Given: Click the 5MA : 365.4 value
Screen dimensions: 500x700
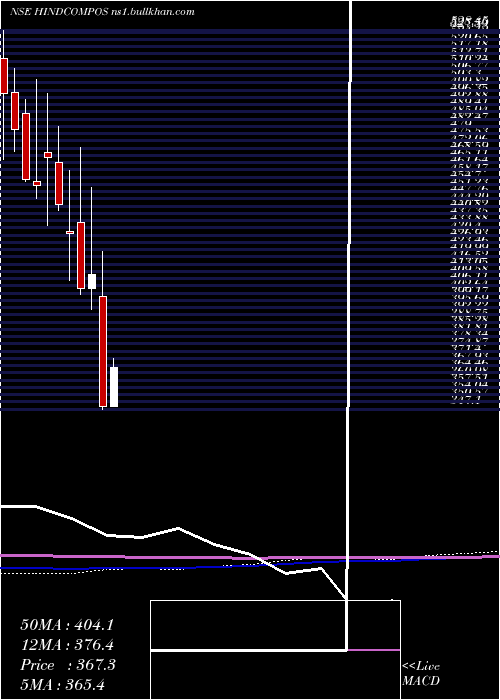Looking at the screenshot, I should coord(62,685).
